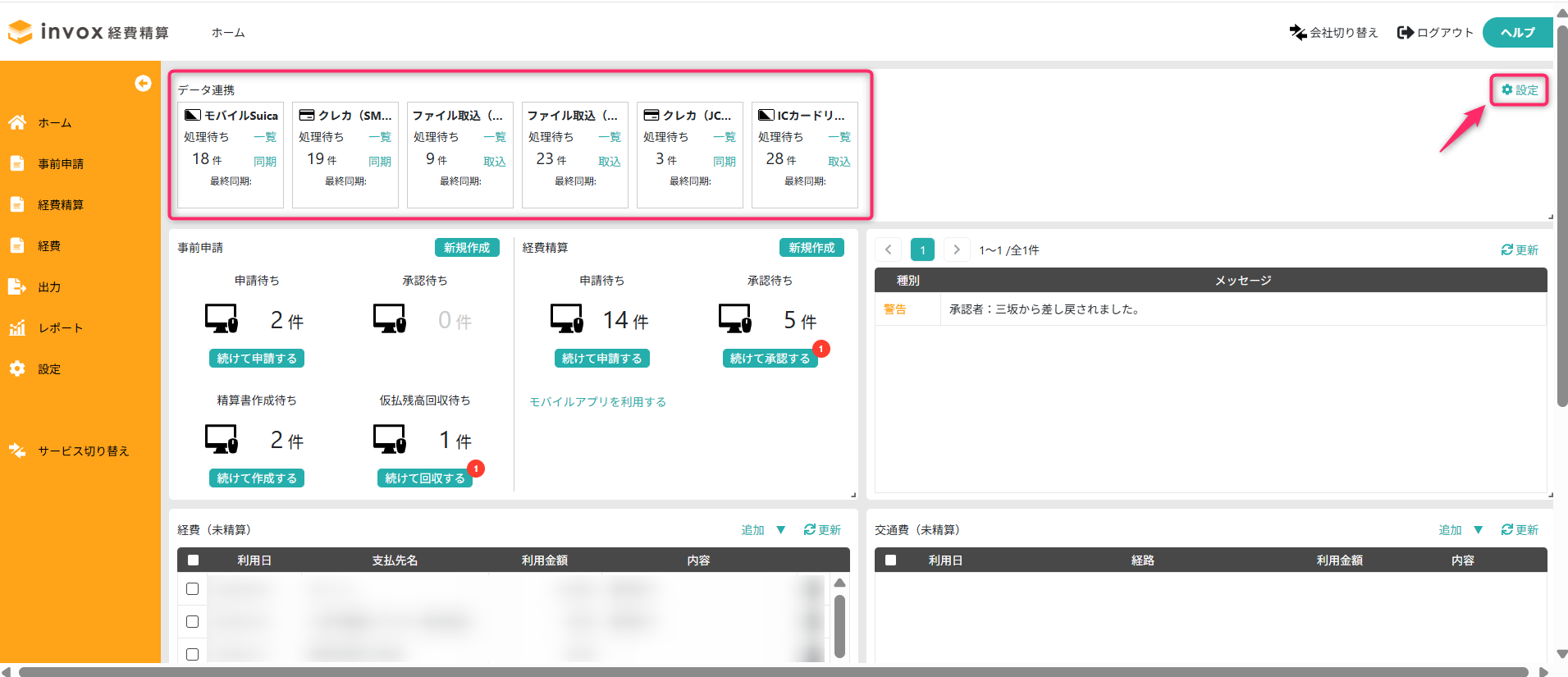Screen dimensions: 1568x677
Task: Refresh the message list with 更新
Action: (x=1520, y=249)
